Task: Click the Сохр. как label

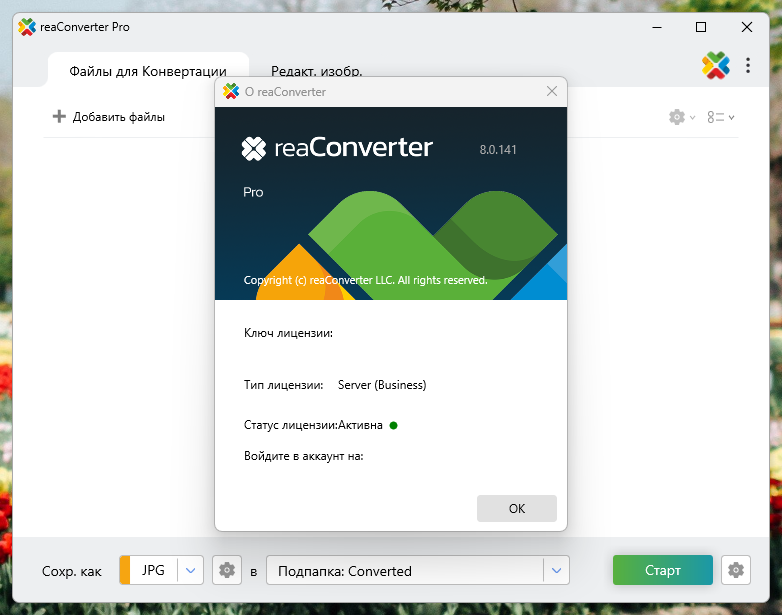Action: tap(72, 571)
